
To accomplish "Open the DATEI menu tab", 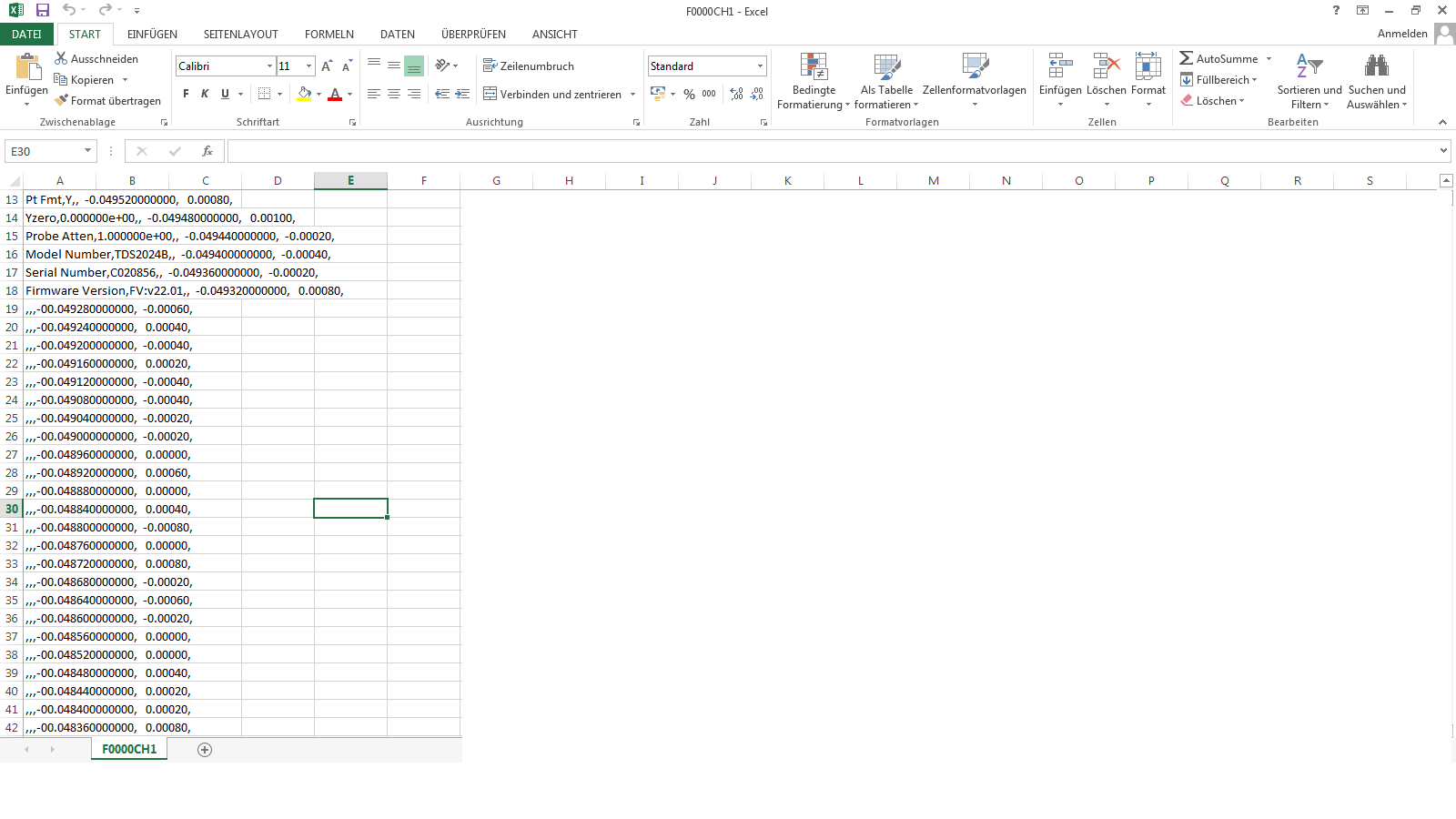I will [26, 35].
